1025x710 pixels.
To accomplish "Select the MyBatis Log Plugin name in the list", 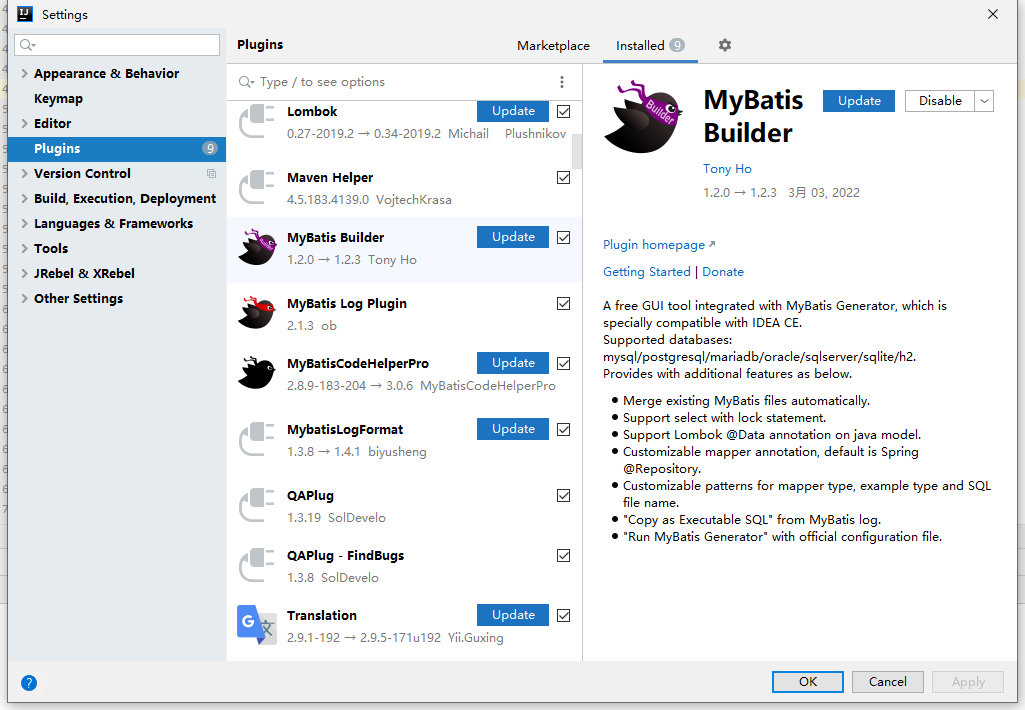I will pyautogui.click(x=346, y=303).
